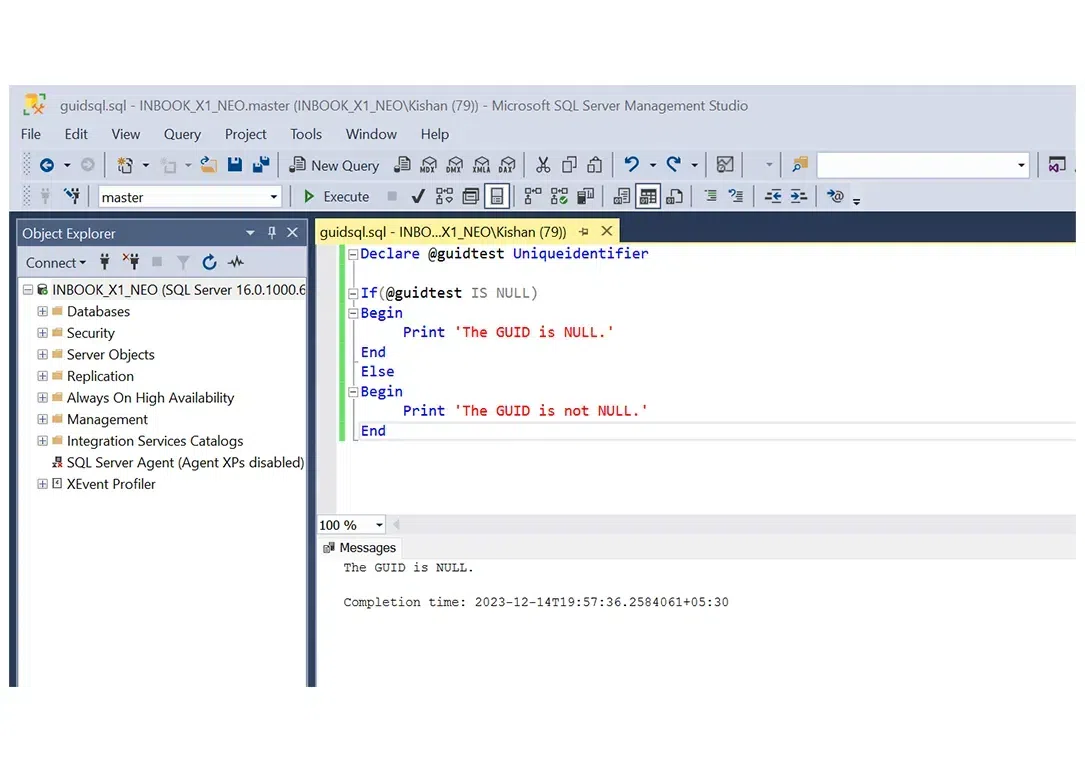Viewport: 1085px width, 772px height.
Task: Expand the Databases tree node
Action: coord(42,312)
